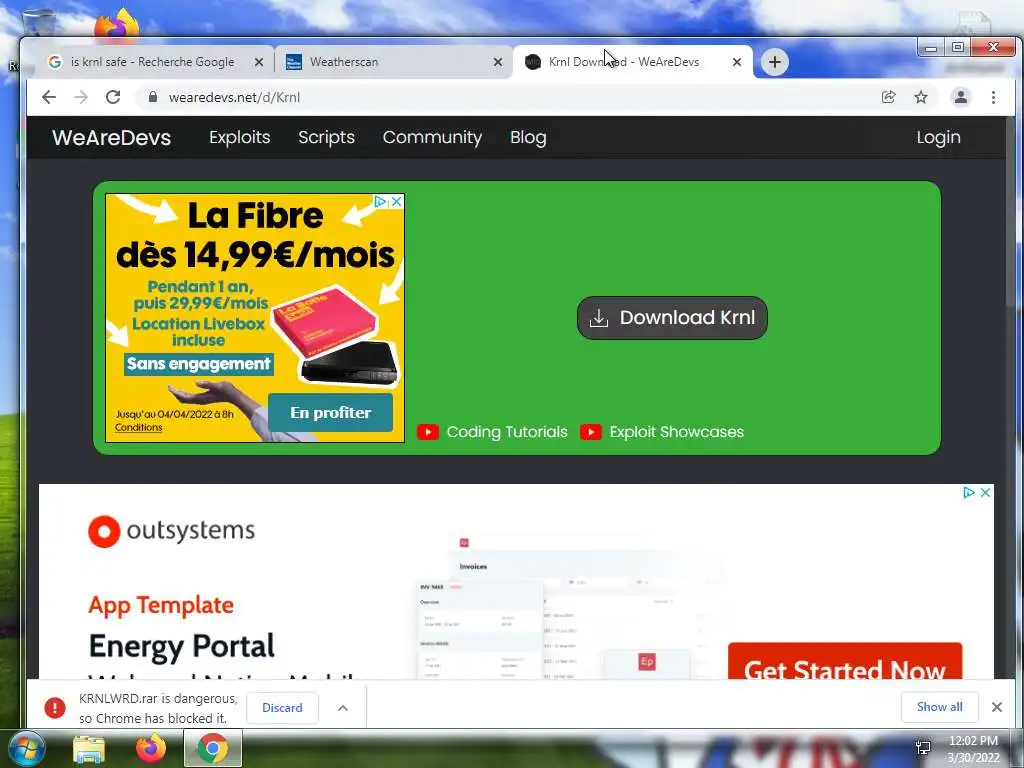Click the WeAreDevs site logo

coord(112,138)
